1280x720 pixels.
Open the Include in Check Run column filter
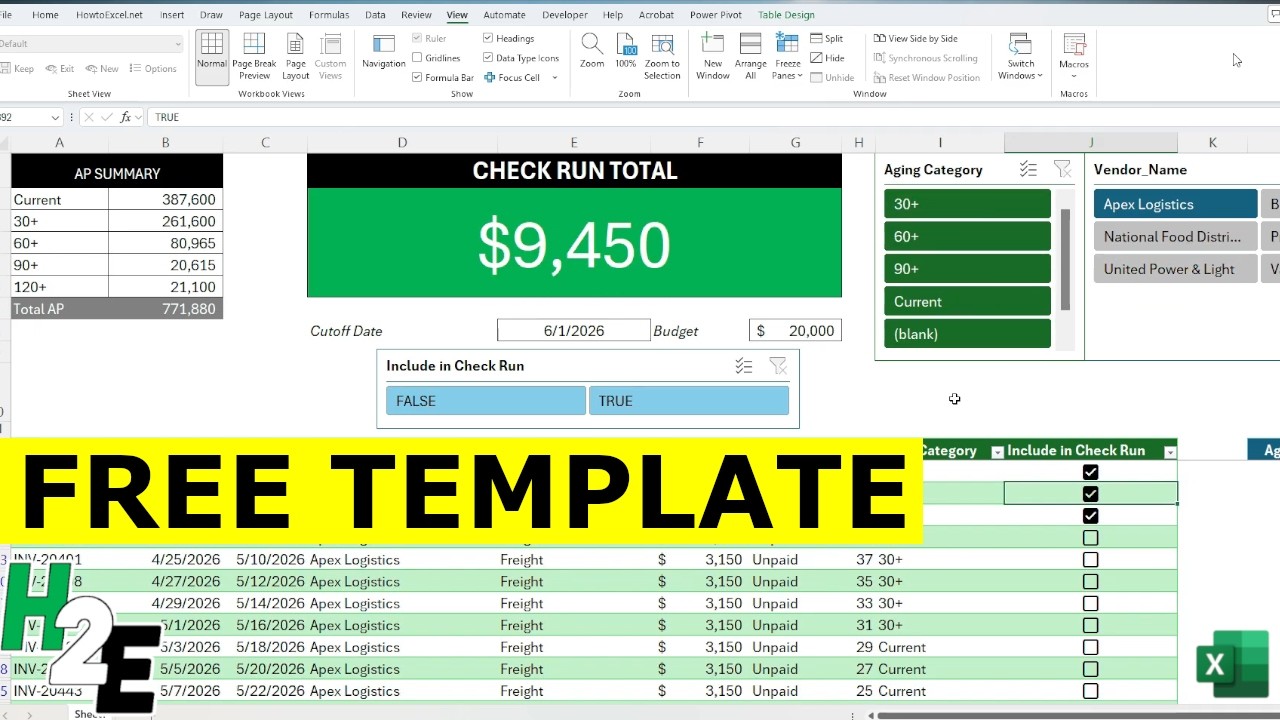1170,452
